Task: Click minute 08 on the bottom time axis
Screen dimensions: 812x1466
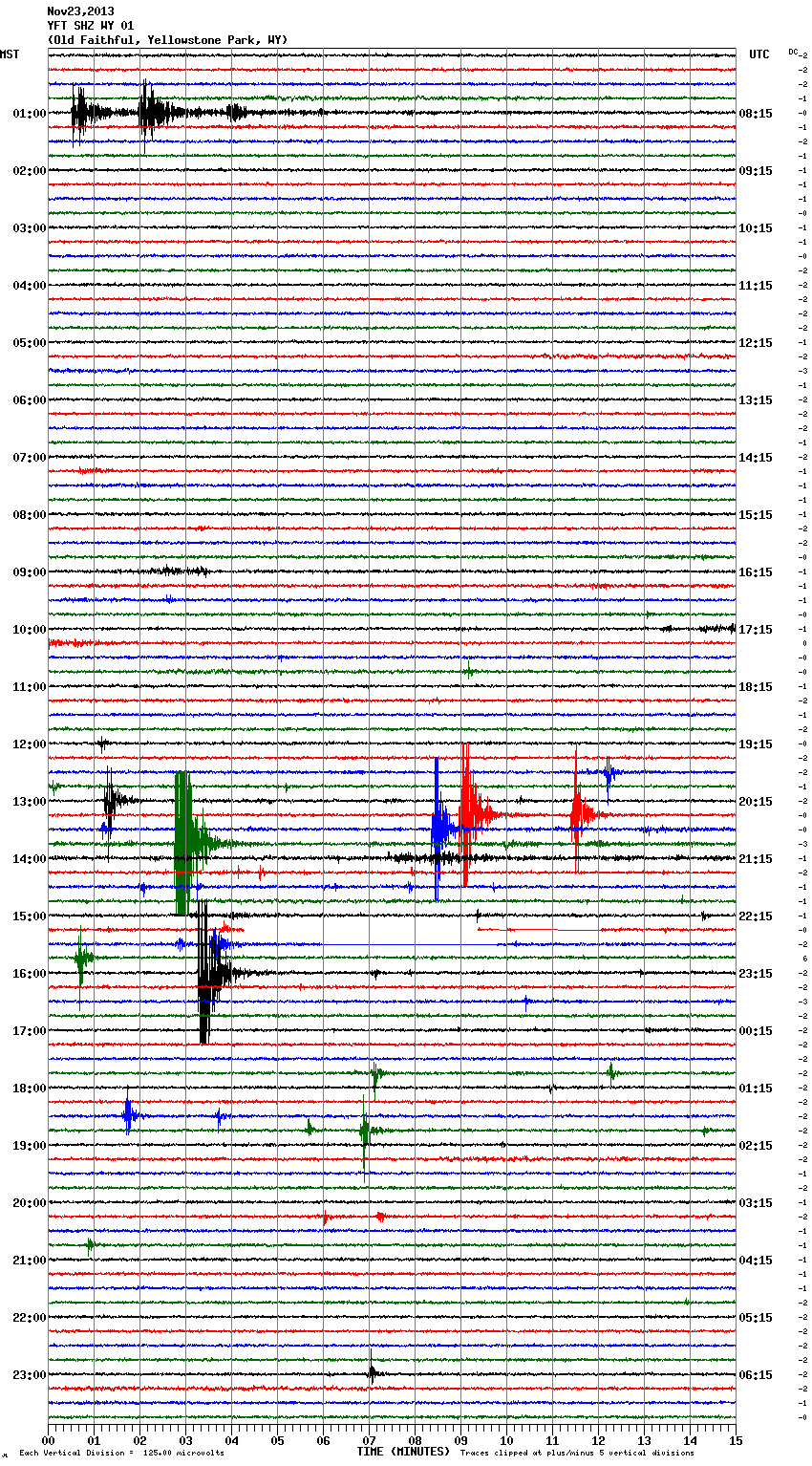Action: pos(416,1439)
